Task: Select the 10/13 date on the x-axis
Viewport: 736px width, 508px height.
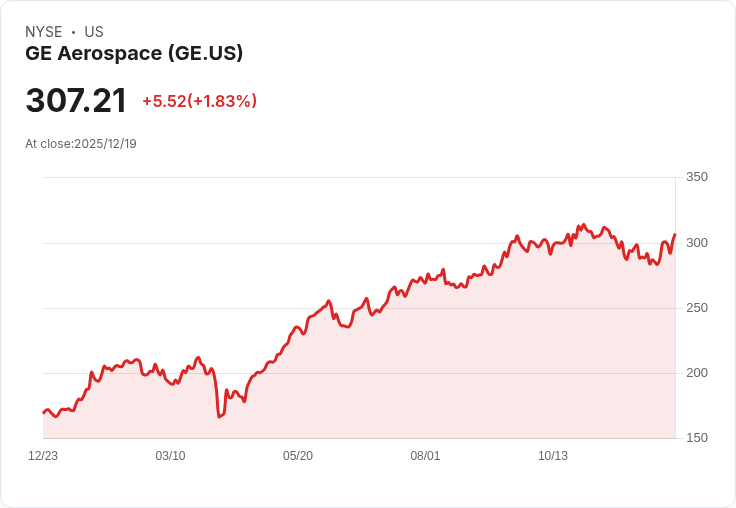Action: click(553, 456)
